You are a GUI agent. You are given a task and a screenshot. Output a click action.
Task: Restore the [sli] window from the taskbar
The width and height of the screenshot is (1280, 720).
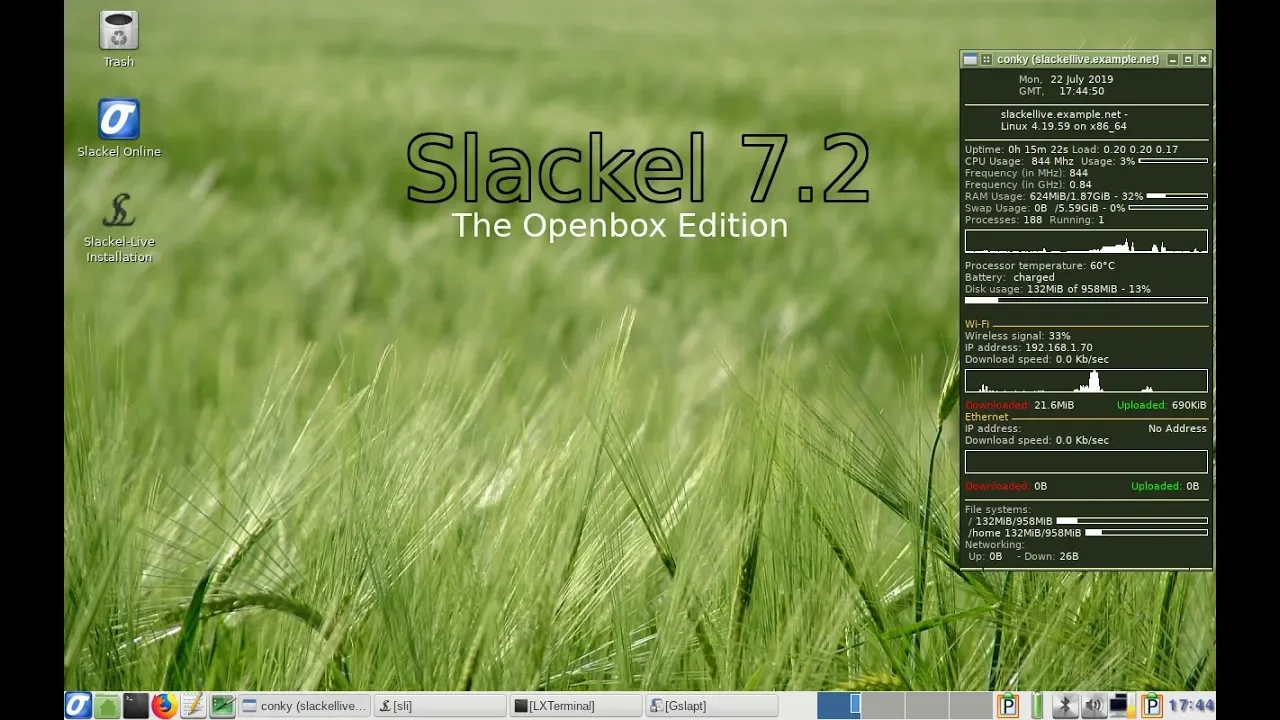(440, 706)
